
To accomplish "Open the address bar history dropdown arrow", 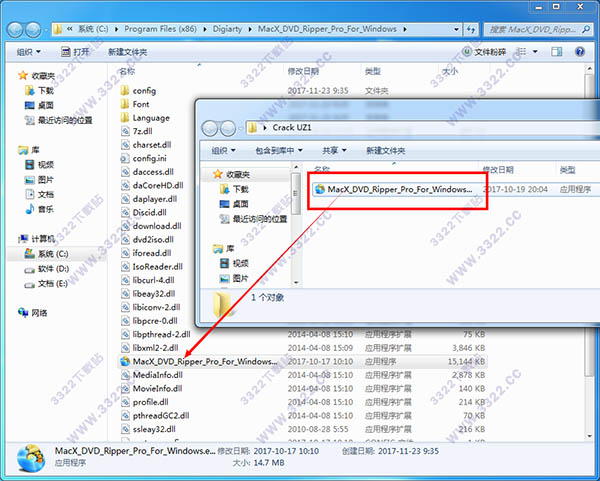I will (x=456, y=29).
